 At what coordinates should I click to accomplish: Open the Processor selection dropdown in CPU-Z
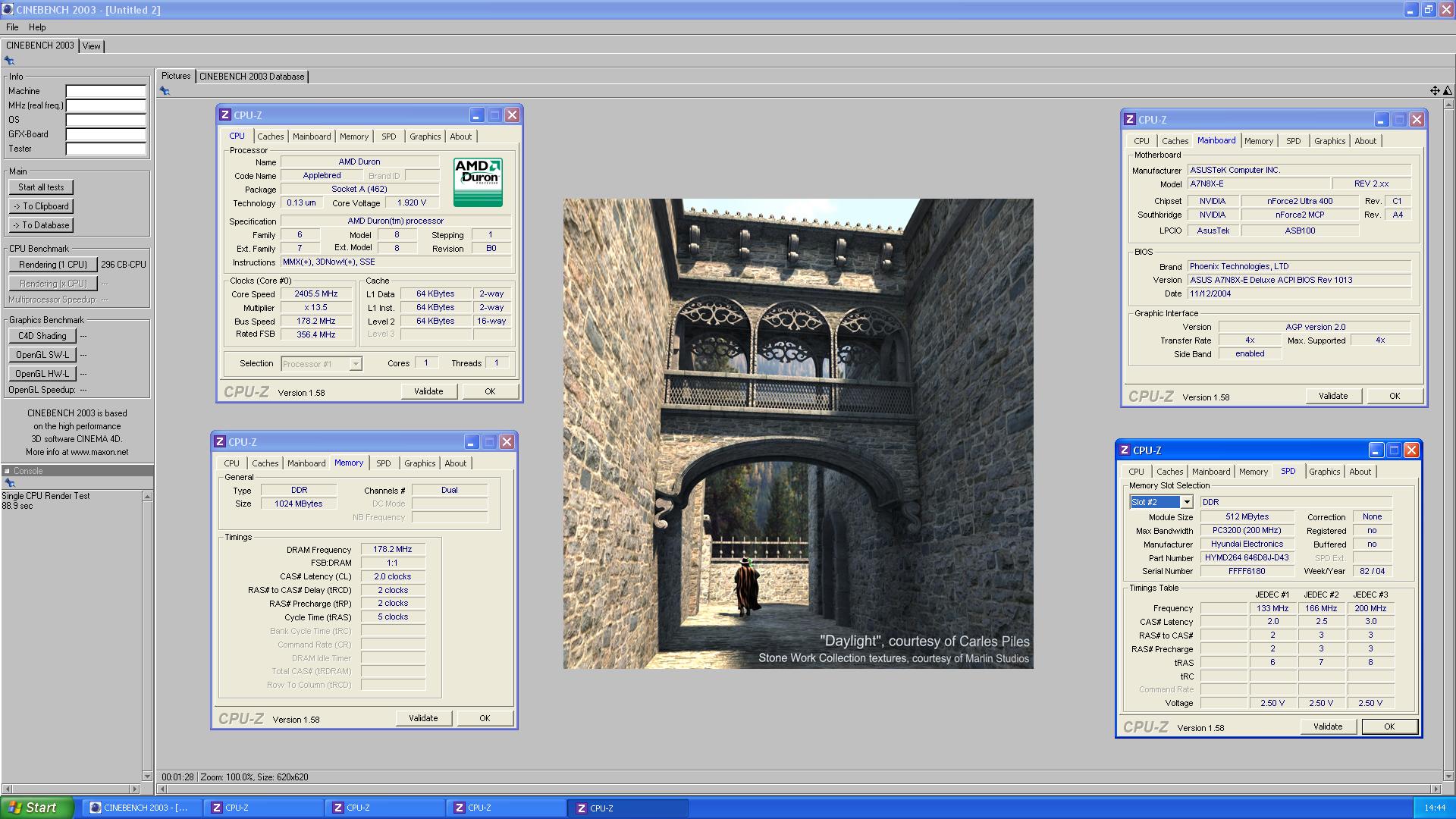coord(355,364)
